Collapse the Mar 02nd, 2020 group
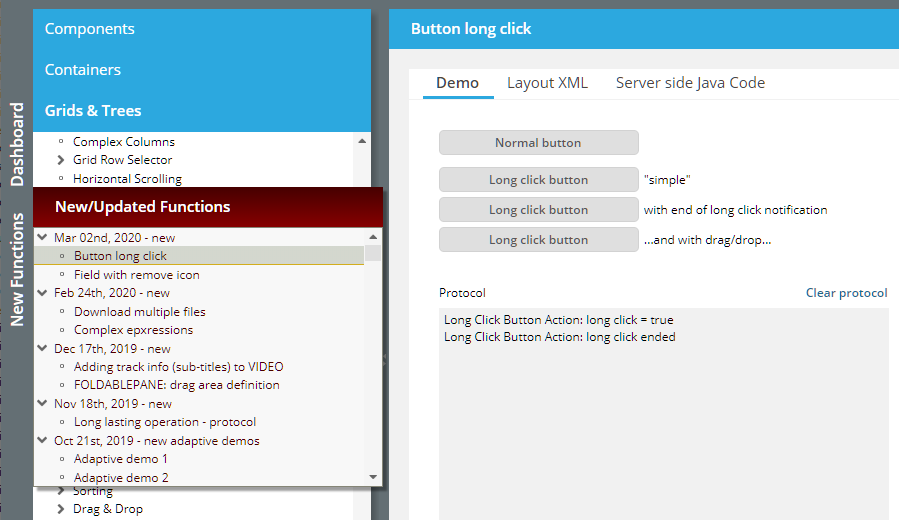The height and width of the screenshot is (520, 899). [x=42, y=238]
